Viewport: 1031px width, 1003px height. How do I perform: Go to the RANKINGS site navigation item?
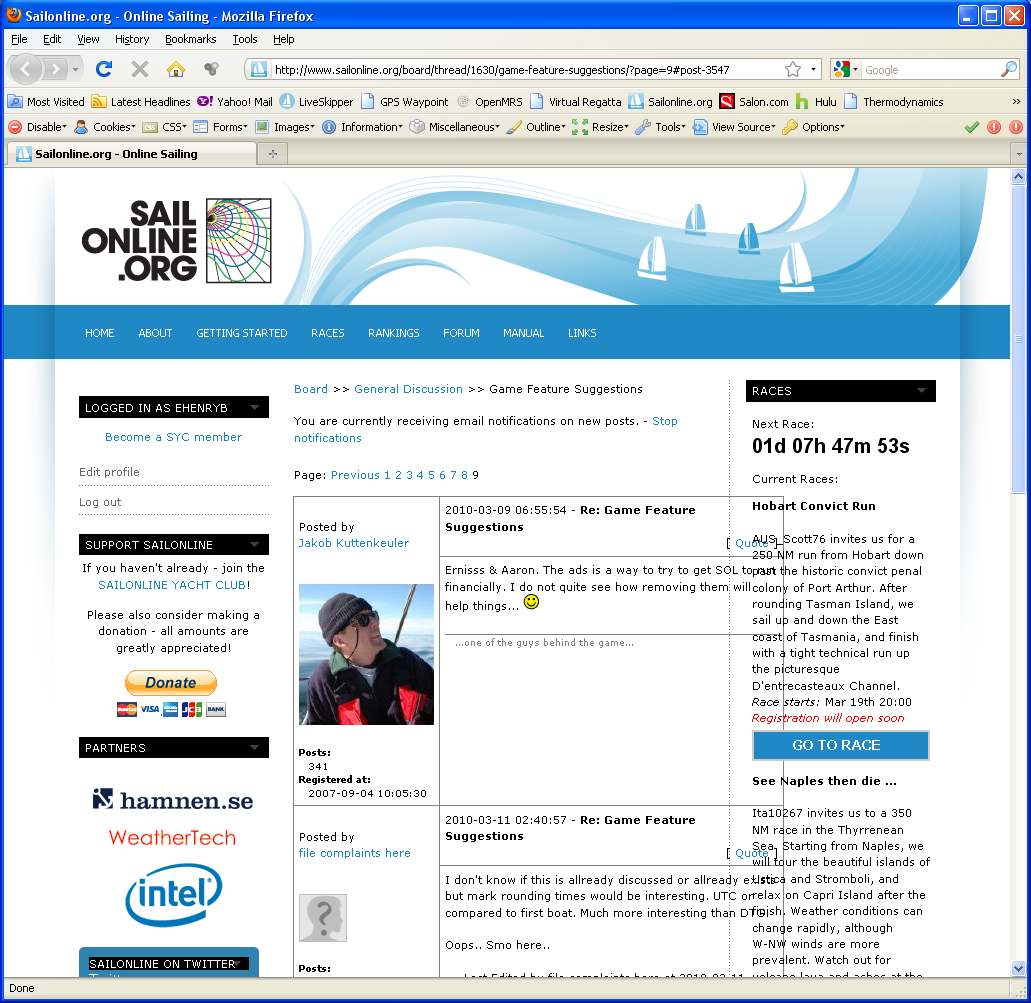pyautogui.click(x=393, y=333)
